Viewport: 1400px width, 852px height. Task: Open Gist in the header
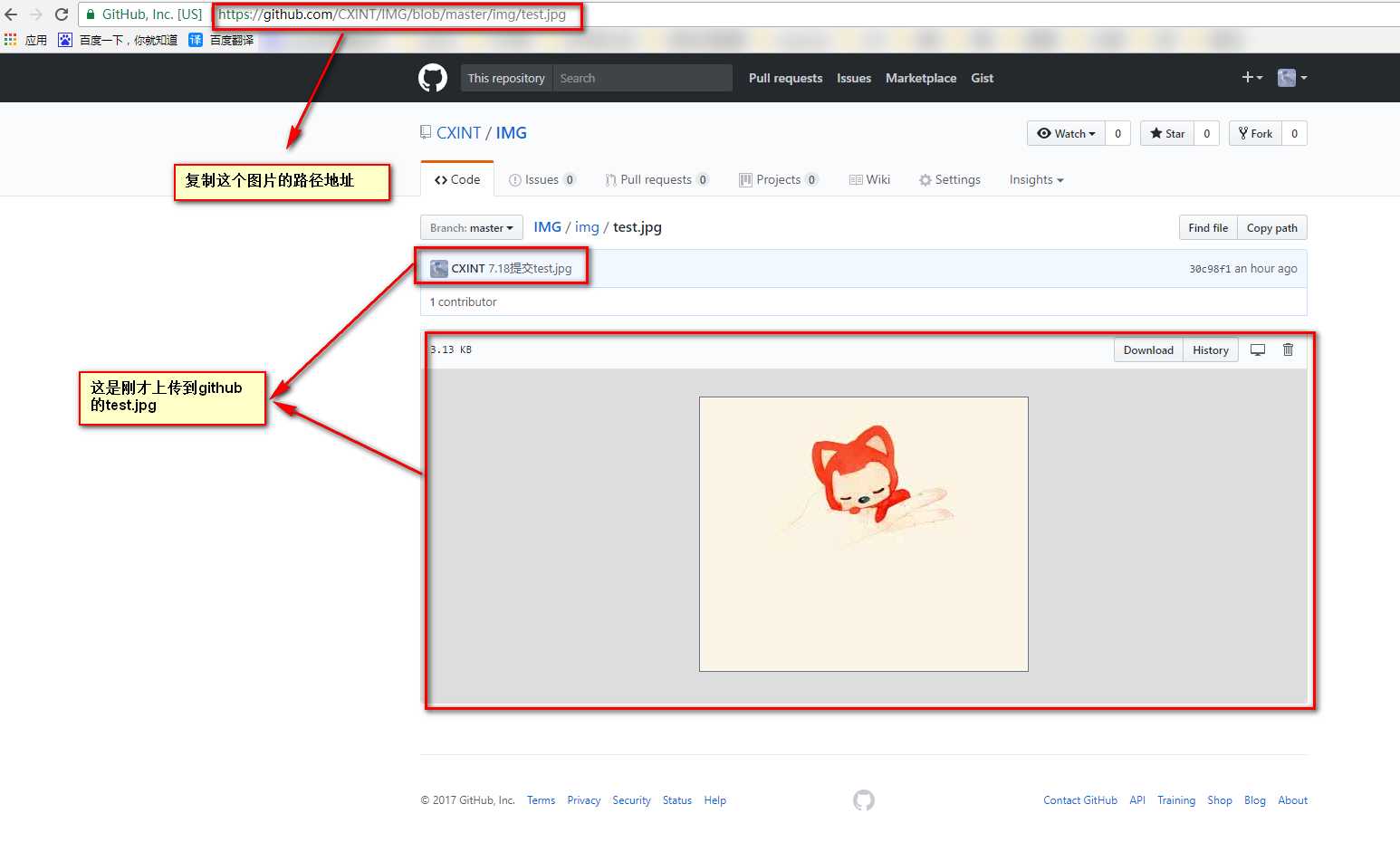tap(982, 78)
